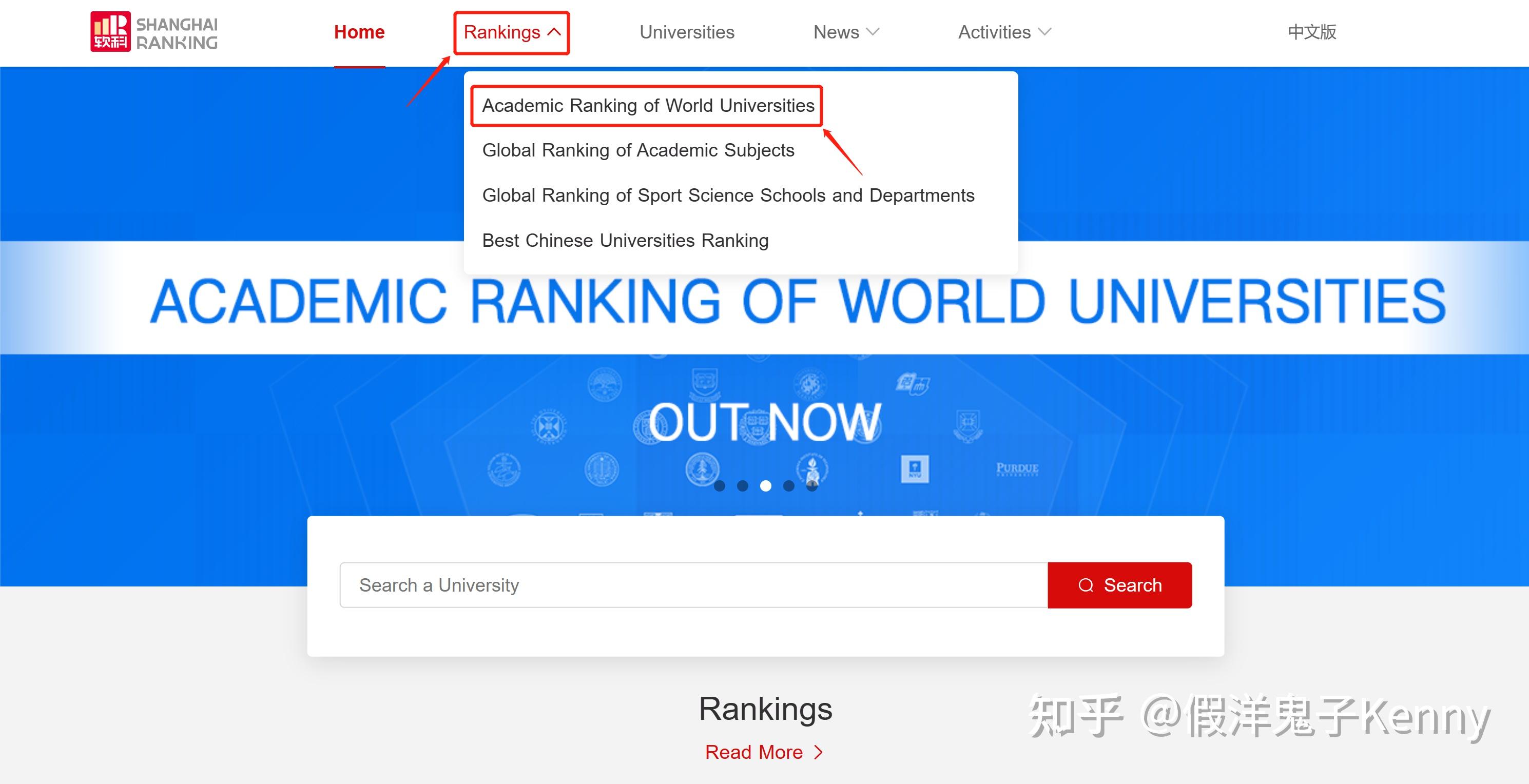The width and height of the screenshot is (1529, 784).
Task: Click the red Search button
Action: [1119, 585]
